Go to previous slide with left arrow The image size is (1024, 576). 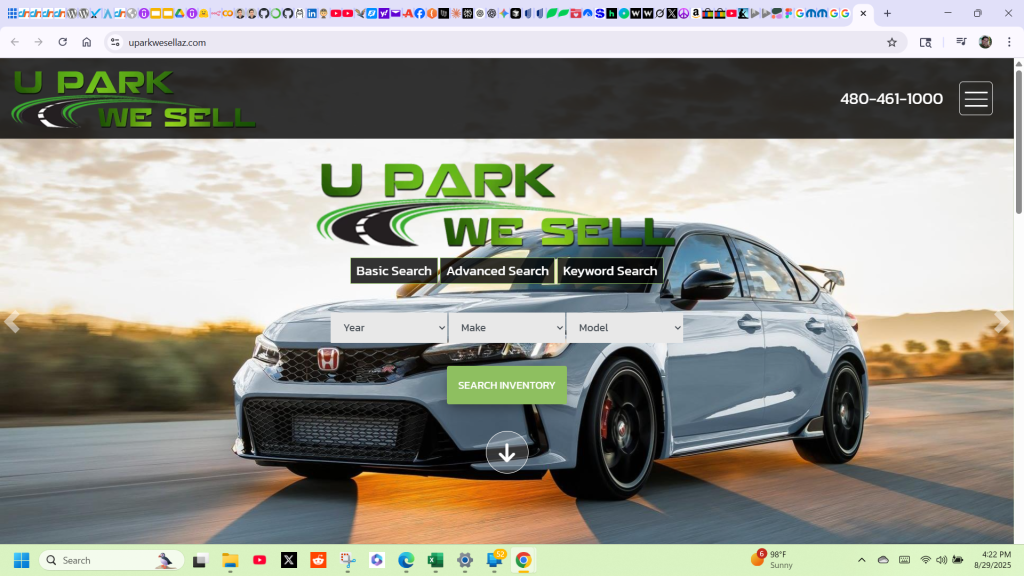point(13,322)
